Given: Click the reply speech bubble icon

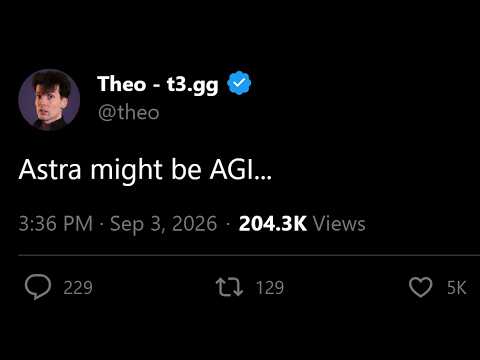Looking at the screenshot, I should [x=38, y=286].
